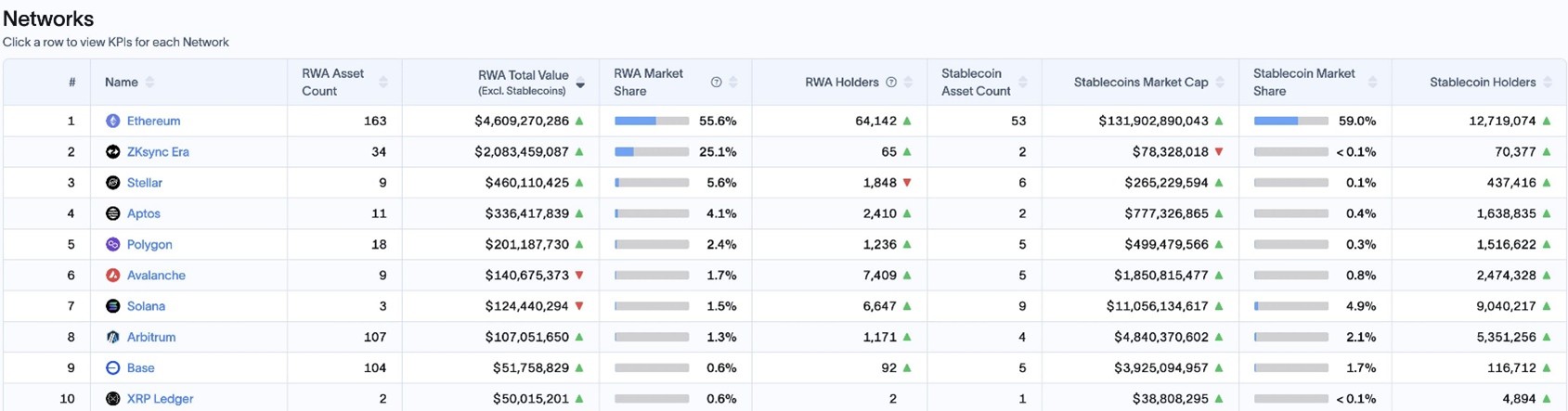Sort by Stablecoins Market Cap column
Screen dimensions: 1568x411
coord(1220,83)
